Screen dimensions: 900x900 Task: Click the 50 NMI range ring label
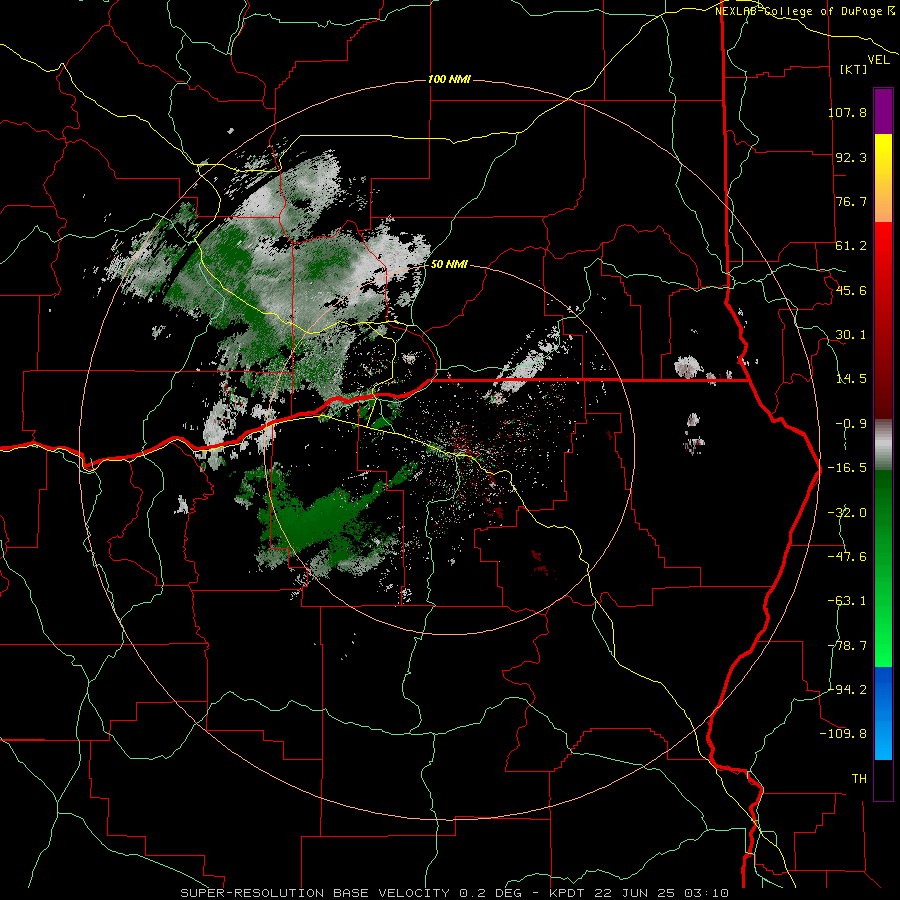tap(449, 264)
